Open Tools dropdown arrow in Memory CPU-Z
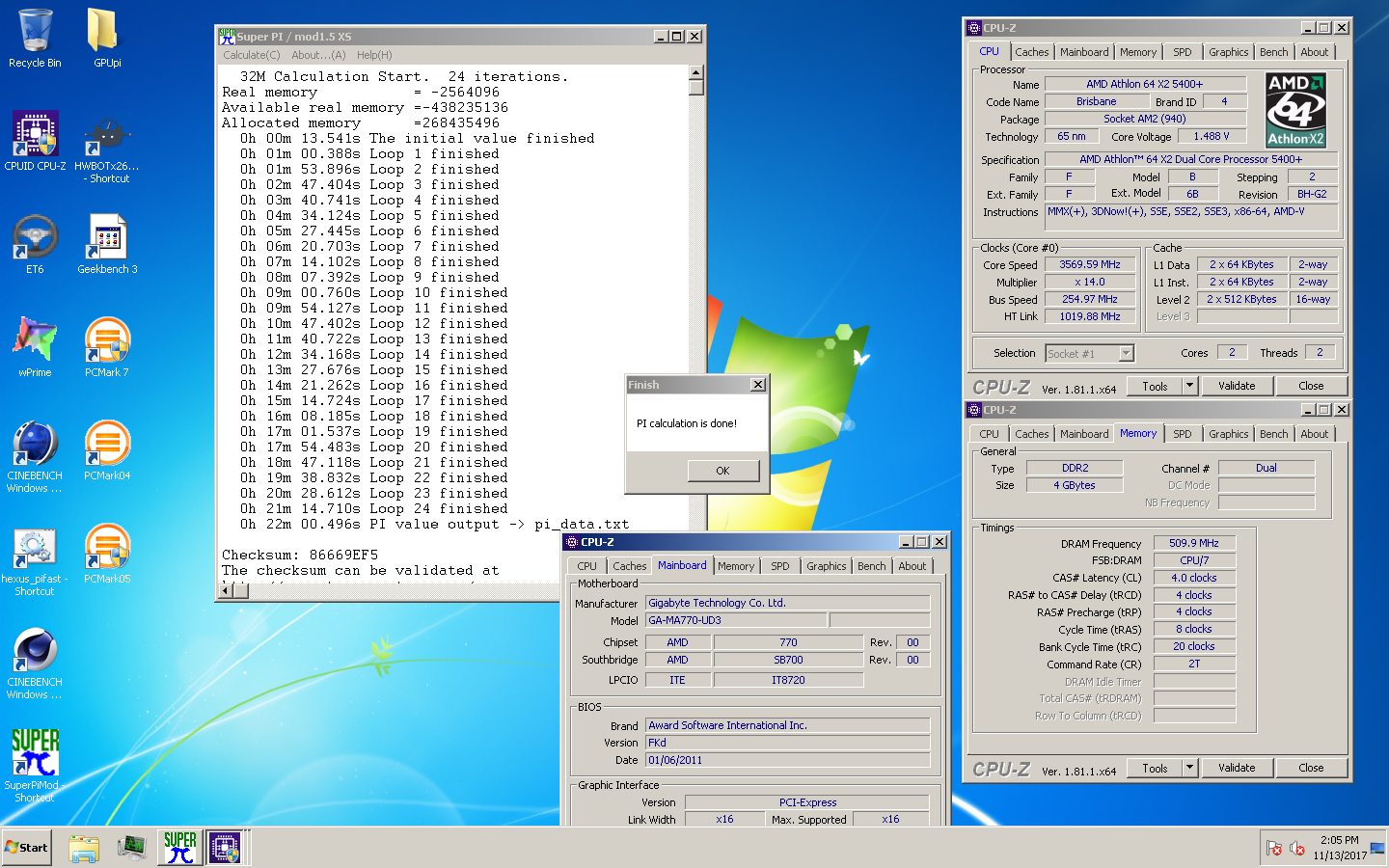1389x868 pixels. coord(1189,768)
